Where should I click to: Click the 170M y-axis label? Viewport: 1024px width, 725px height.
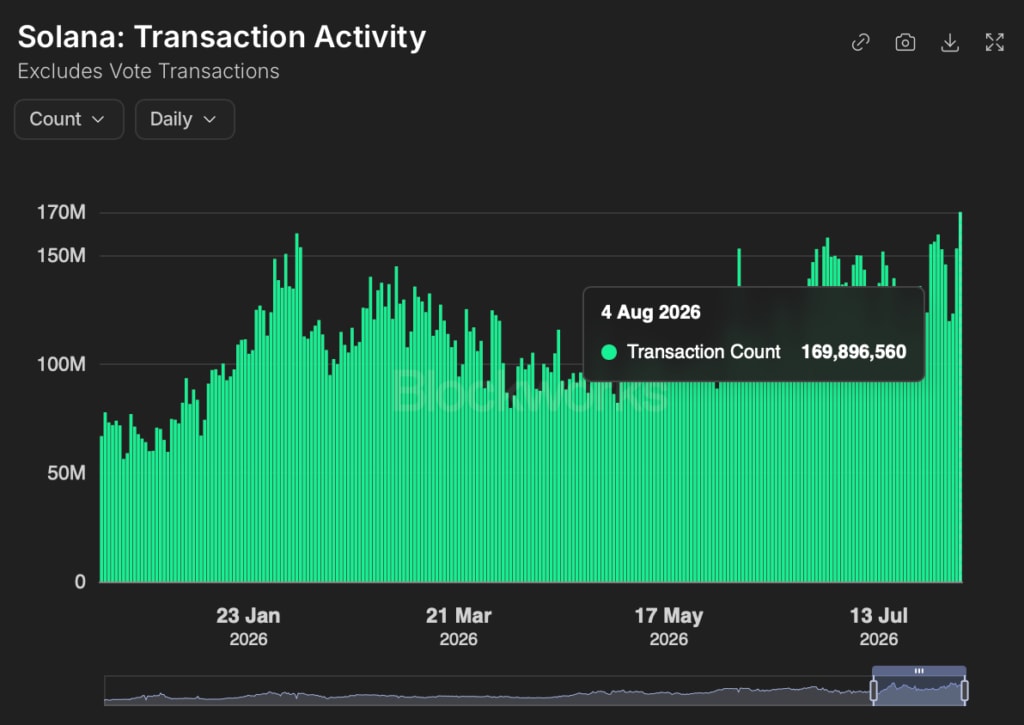[61, 212]
